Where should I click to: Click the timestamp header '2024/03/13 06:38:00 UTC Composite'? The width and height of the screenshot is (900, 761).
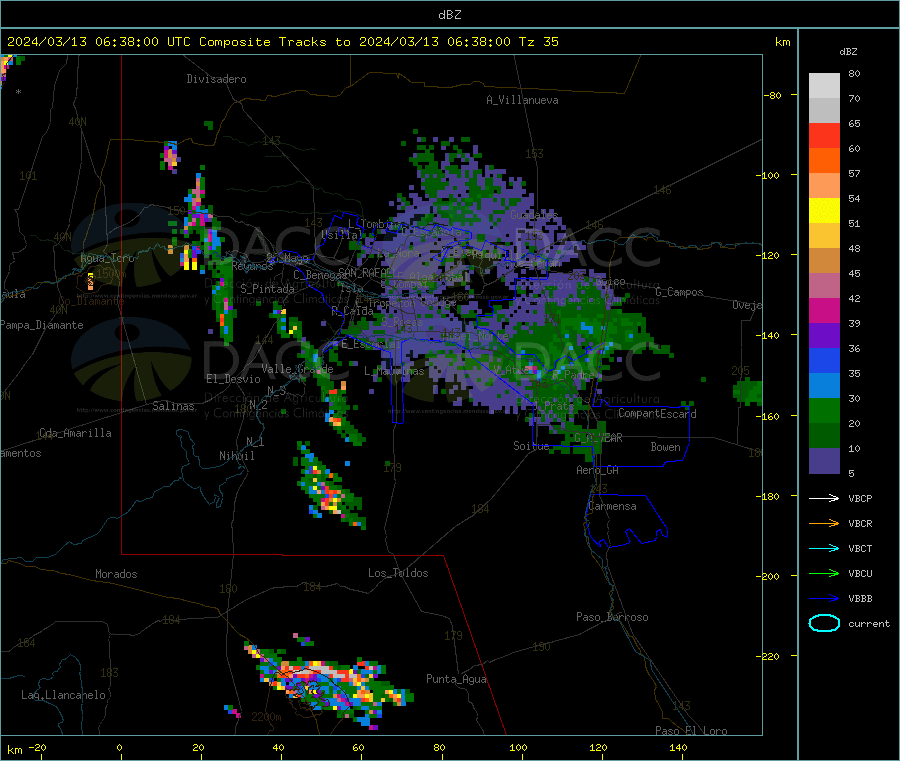[x=139, y=42]
